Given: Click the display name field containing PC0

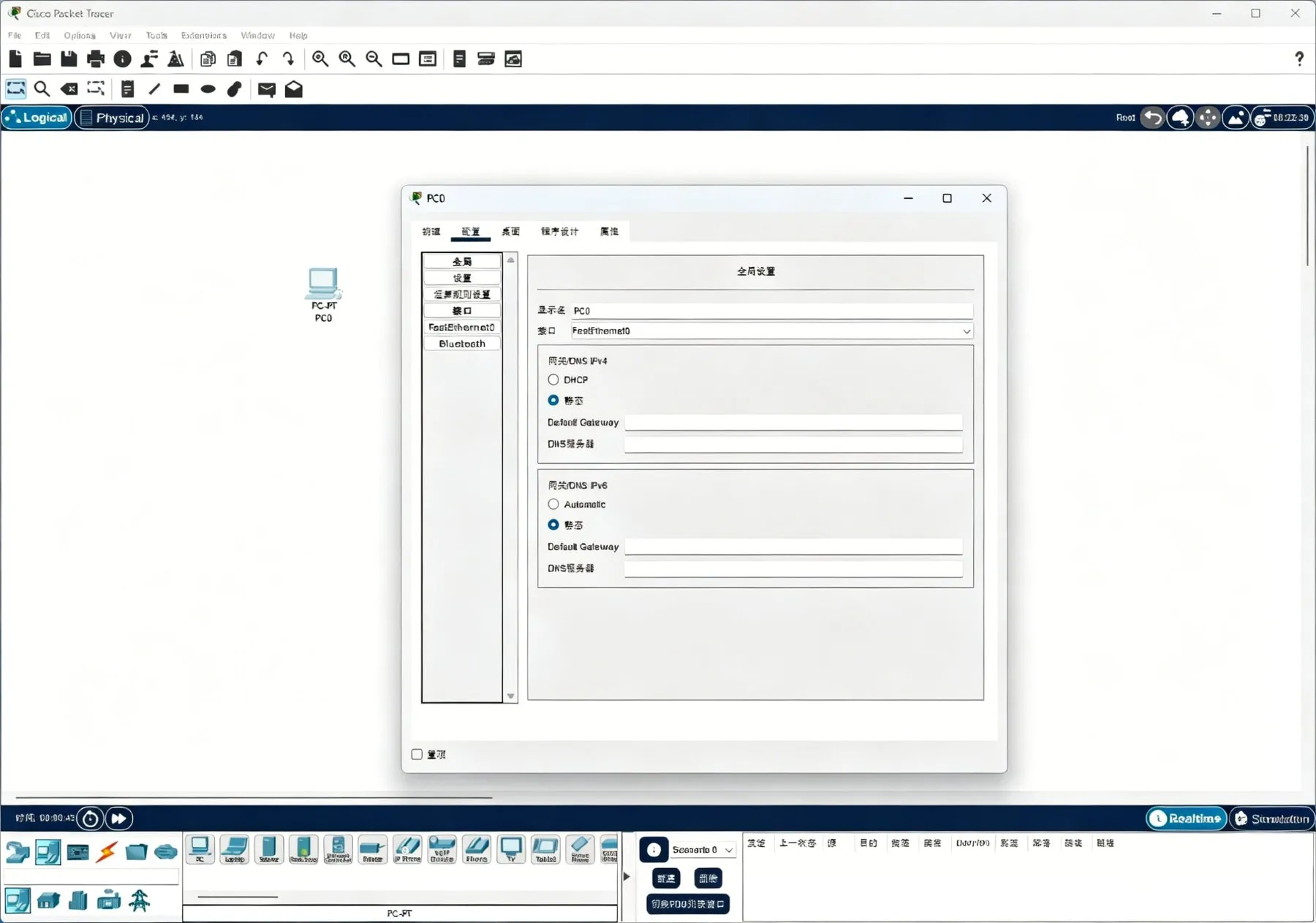Looking at the screenshot, I should [772, 311].
